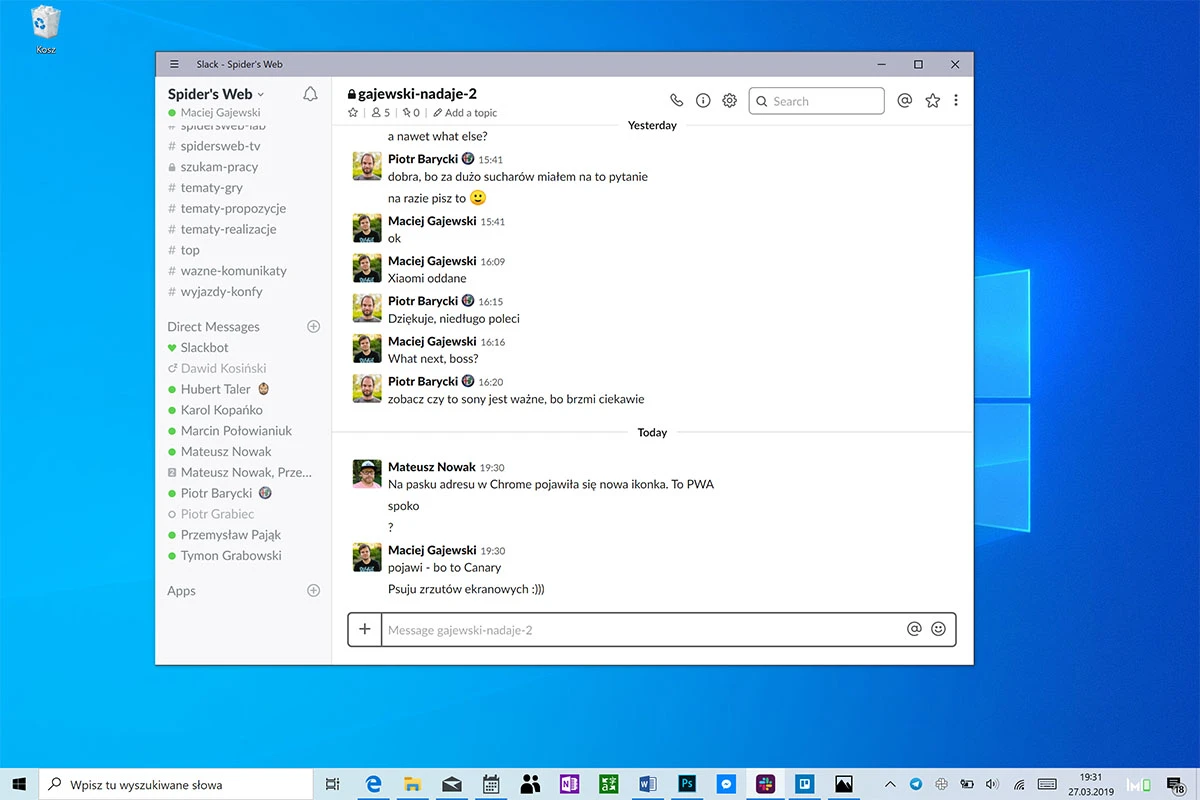Open the Recycle Bin on the desktop
The image size is (1200, 800).
click(45, 29)
